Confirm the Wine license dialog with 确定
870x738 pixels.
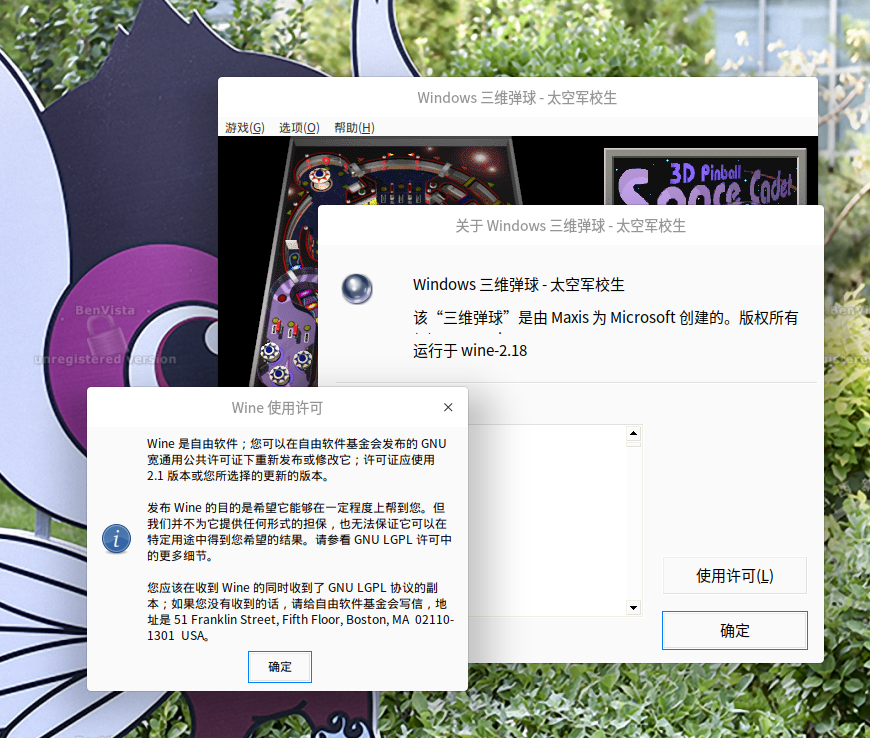click(280, 667)
